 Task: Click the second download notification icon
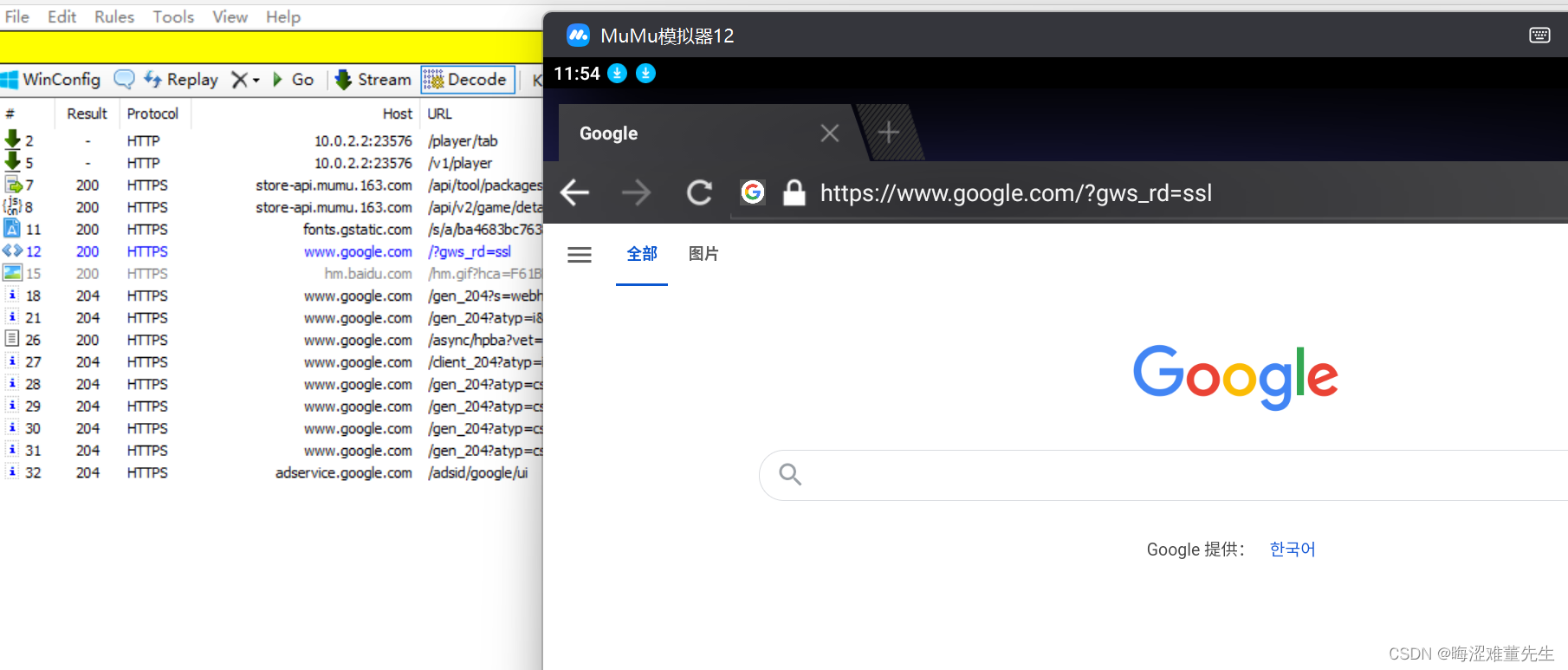click(x=645, y=74)
